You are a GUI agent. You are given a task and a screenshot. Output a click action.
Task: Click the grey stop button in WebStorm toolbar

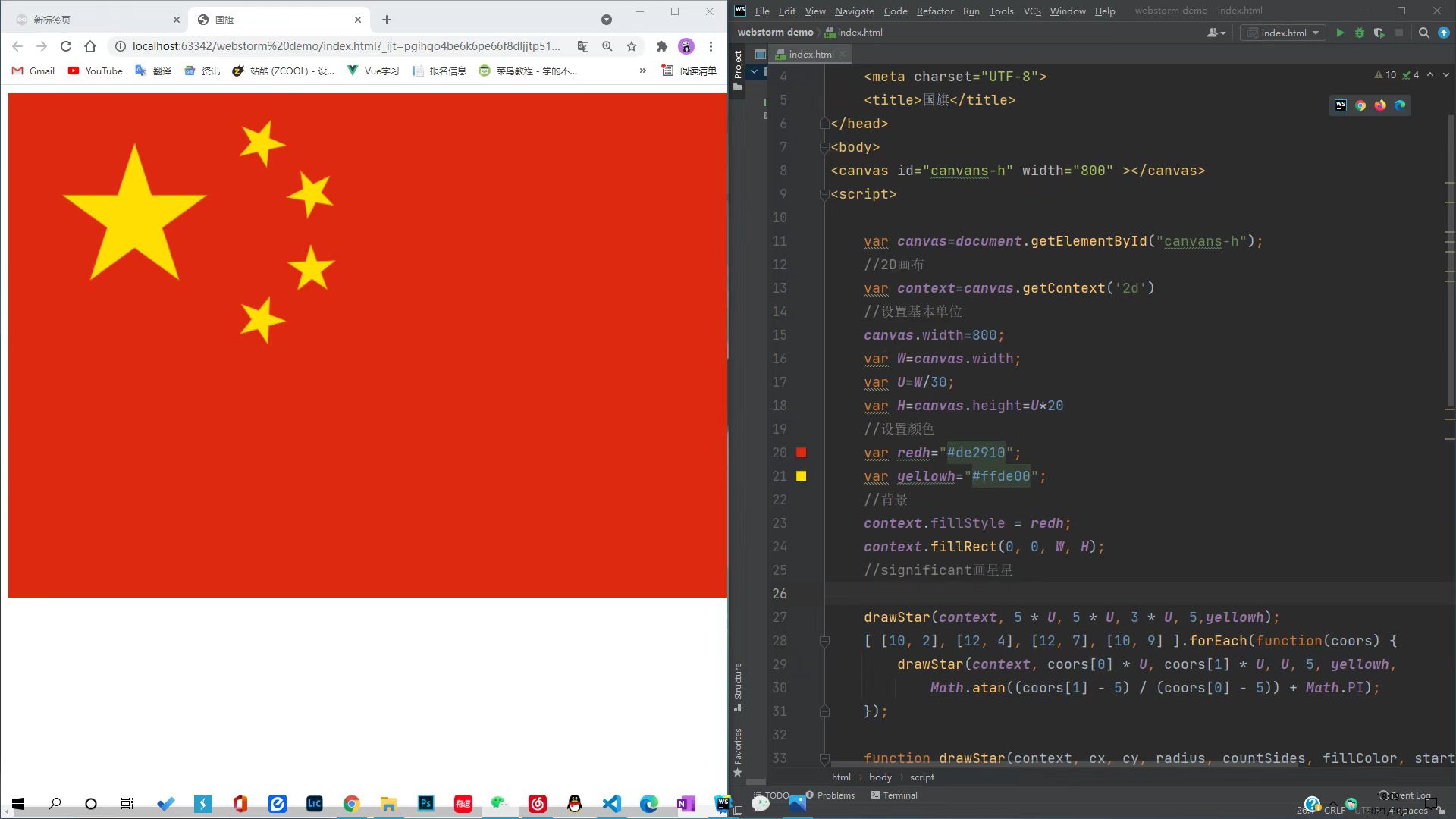(1399, 33)
